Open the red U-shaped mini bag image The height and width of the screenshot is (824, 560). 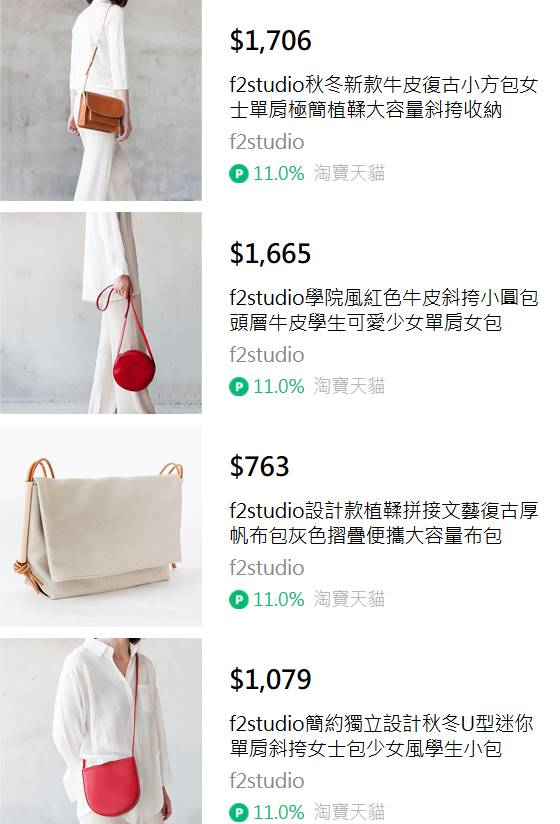coord(101,732)
